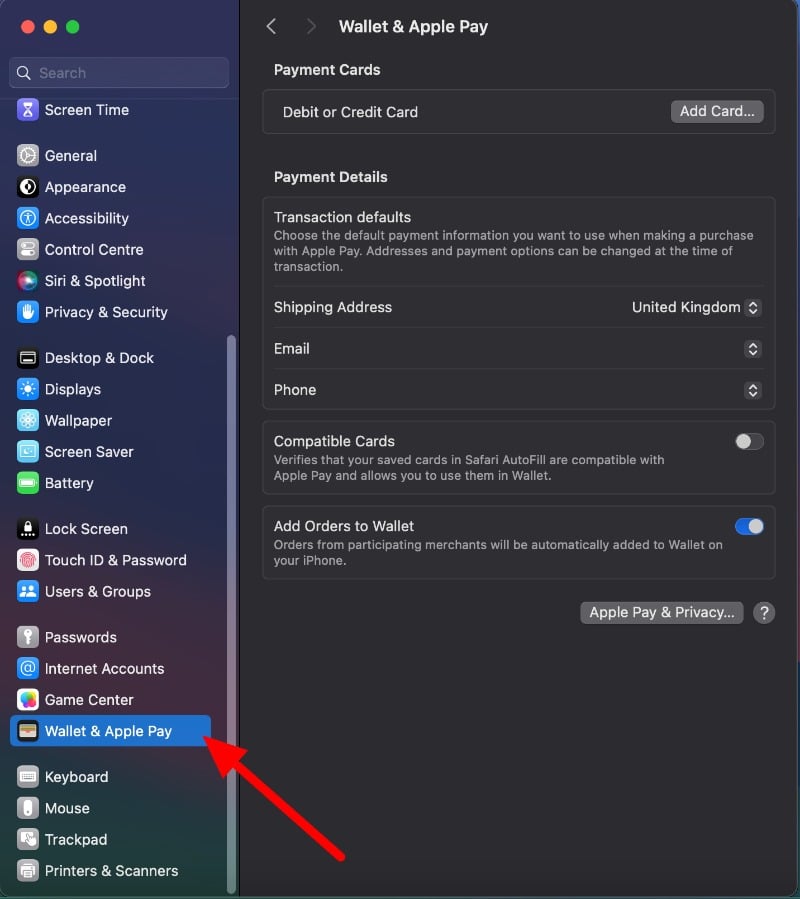Open Screen Time hourglass icon
Screen dimensions: 800x899
pos(28,110)
